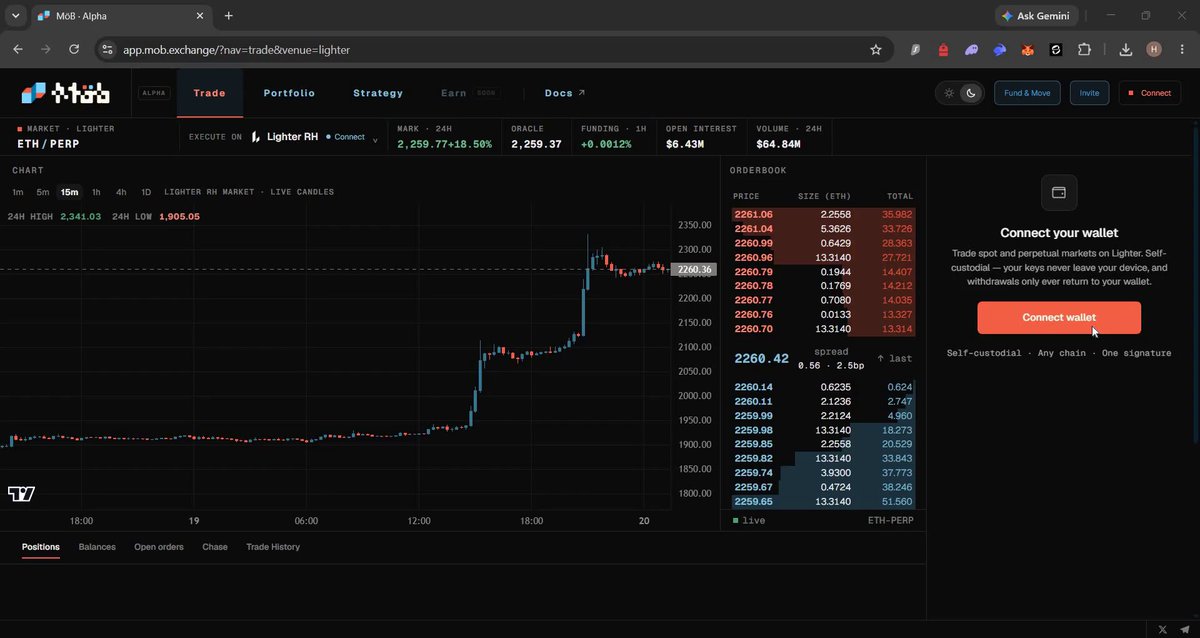
Task: Open the red backpack wallet extension
Action: pos(943,49)
